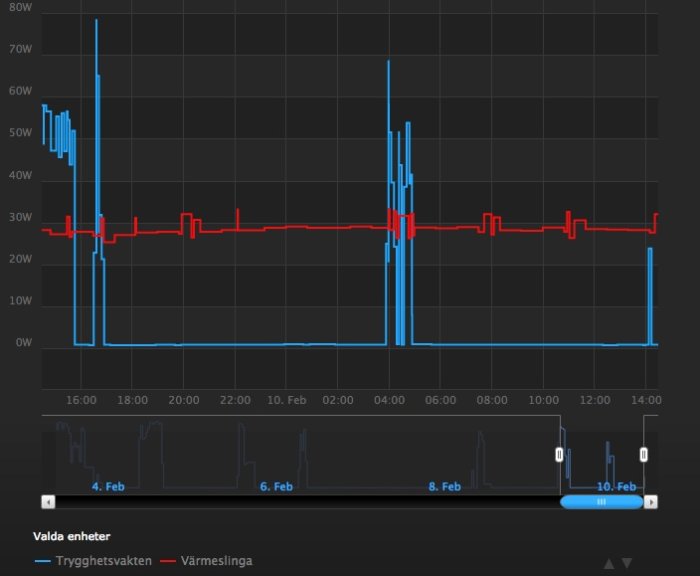This screenshot has height=576, width=700.
Task: Click the 6. Feb label in the navigator
Action: (276, 486)
